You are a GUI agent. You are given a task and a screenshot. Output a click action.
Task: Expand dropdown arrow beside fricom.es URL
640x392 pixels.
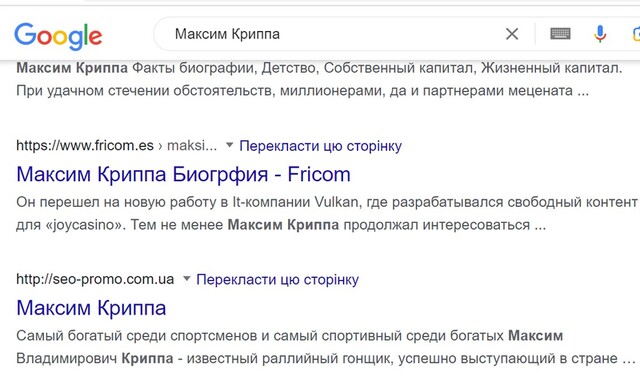click(229, 145)
